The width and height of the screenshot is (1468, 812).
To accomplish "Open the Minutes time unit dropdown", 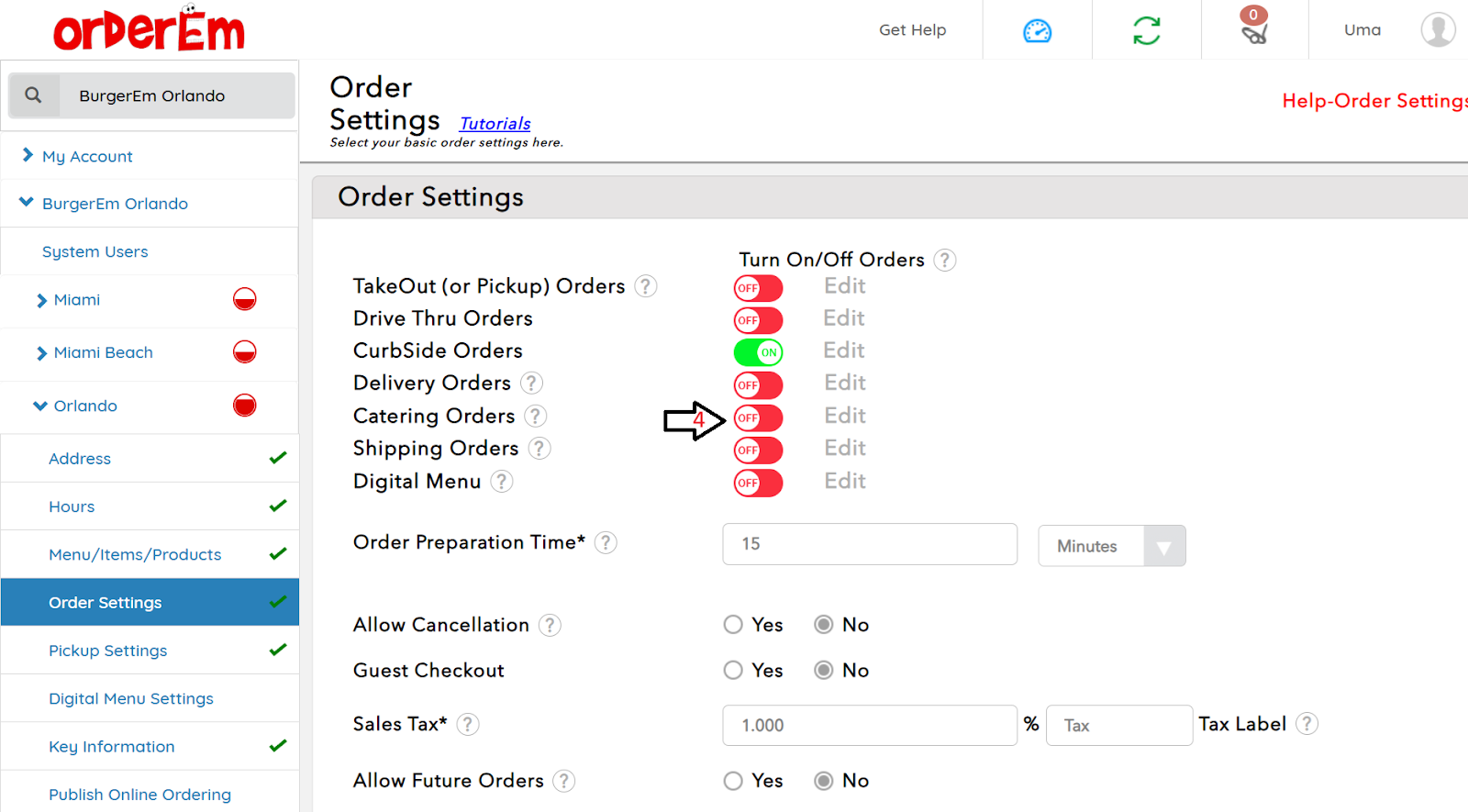I will 1111,546.
